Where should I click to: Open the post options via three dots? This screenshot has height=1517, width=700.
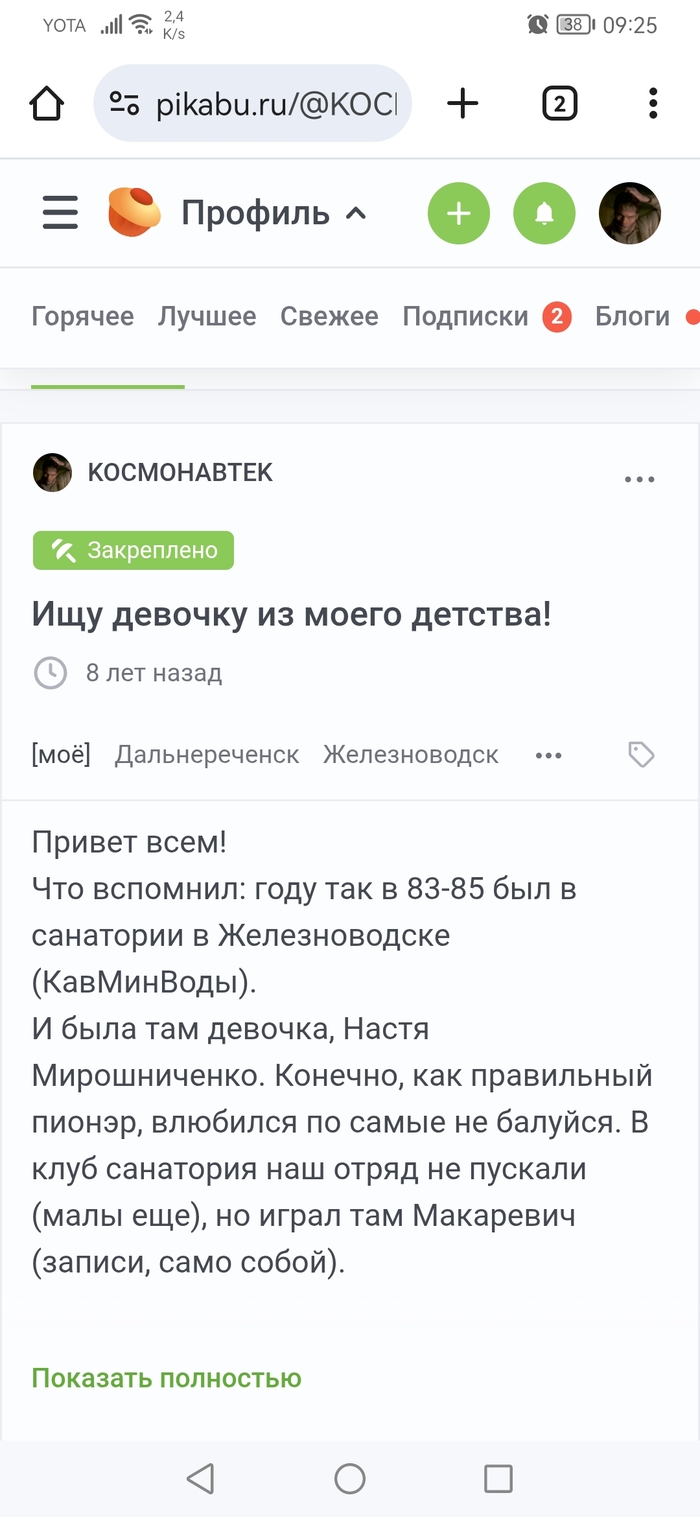[x=639, y=479]
